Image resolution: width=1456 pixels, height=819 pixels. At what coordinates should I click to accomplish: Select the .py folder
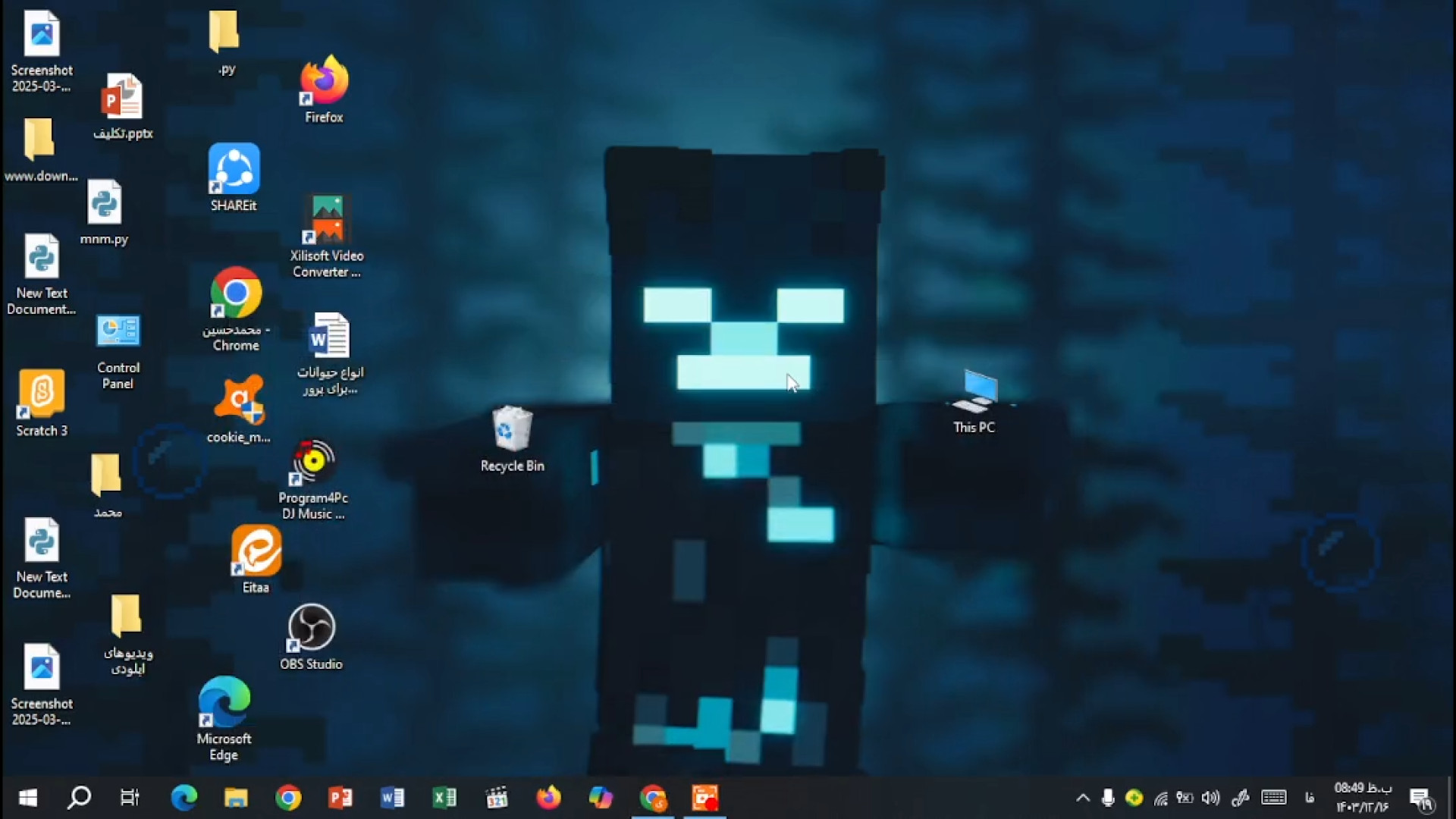pyautogui.click(x=225, y=43)
